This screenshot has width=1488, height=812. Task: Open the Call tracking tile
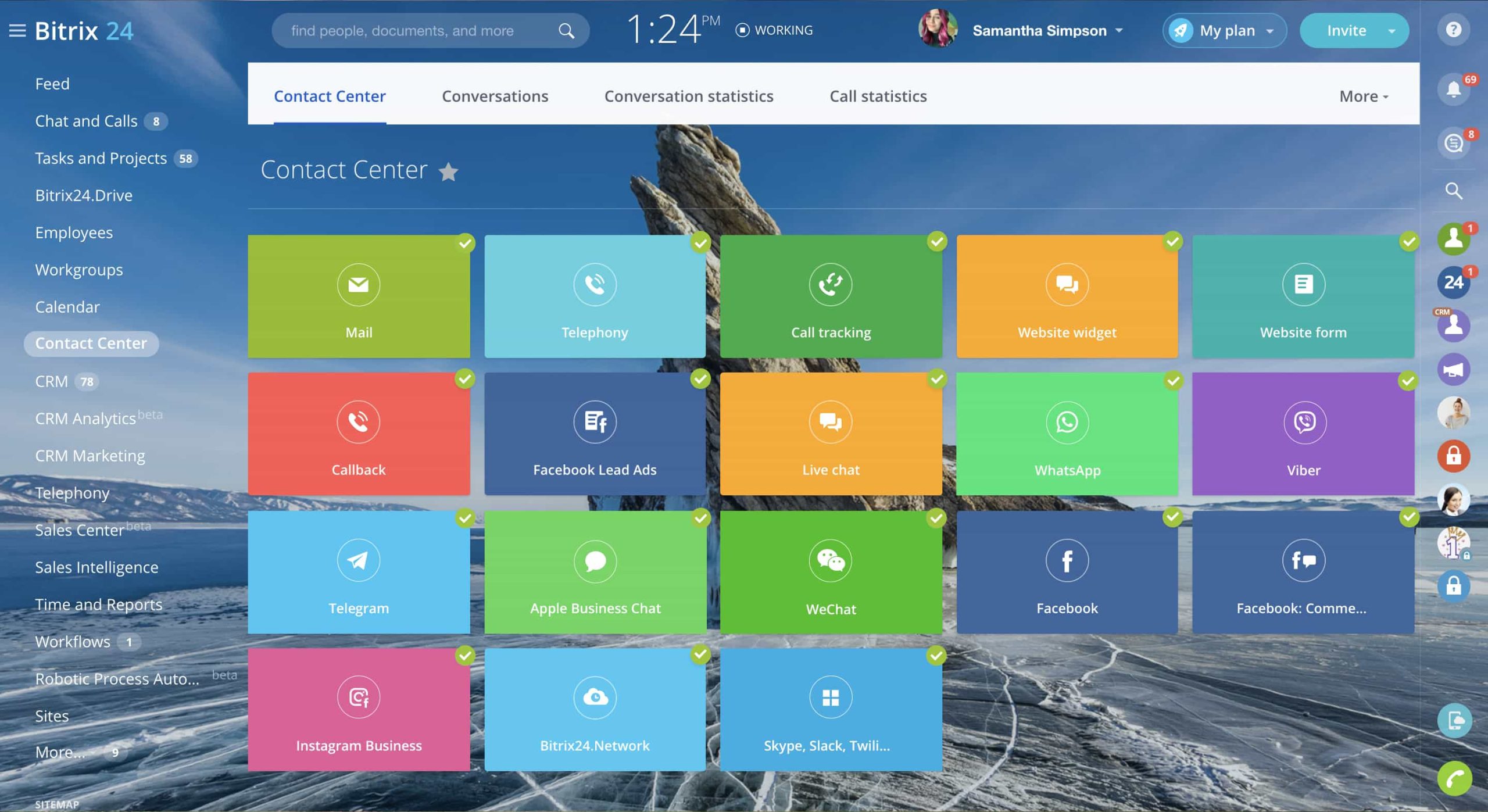[x=830, y=296]
